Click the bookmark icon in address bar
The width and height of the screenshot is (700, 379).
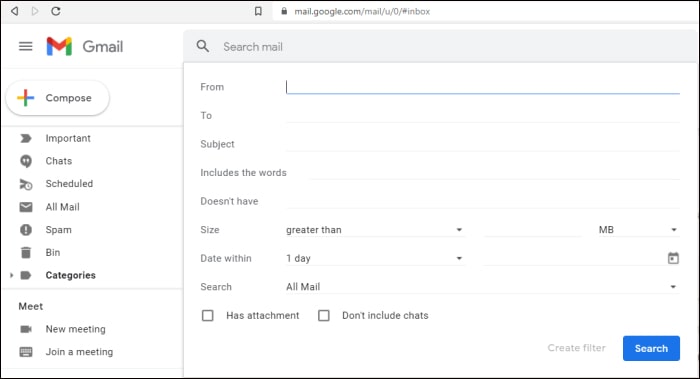(x=258, y=11)
